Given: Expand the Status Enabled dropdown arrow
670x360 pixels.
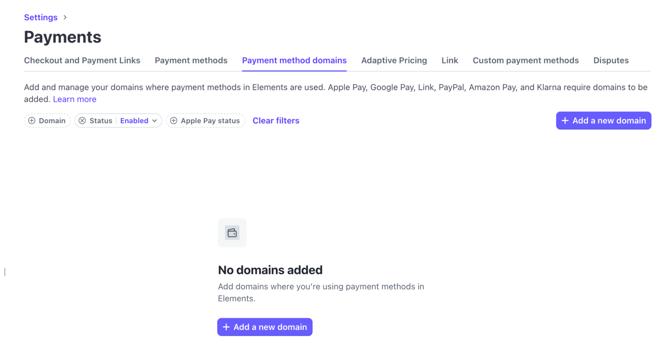Looking at the screenshot, I should [155, 121].
